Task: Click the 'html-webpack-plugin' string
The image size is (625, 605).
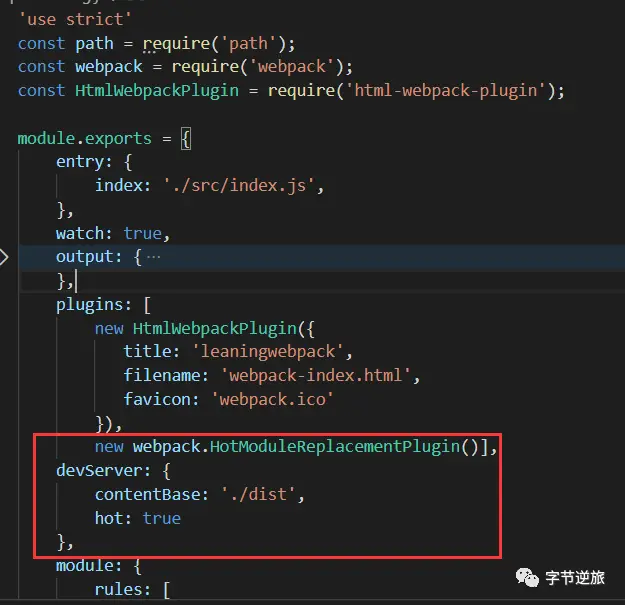Action: pos(446,90)
